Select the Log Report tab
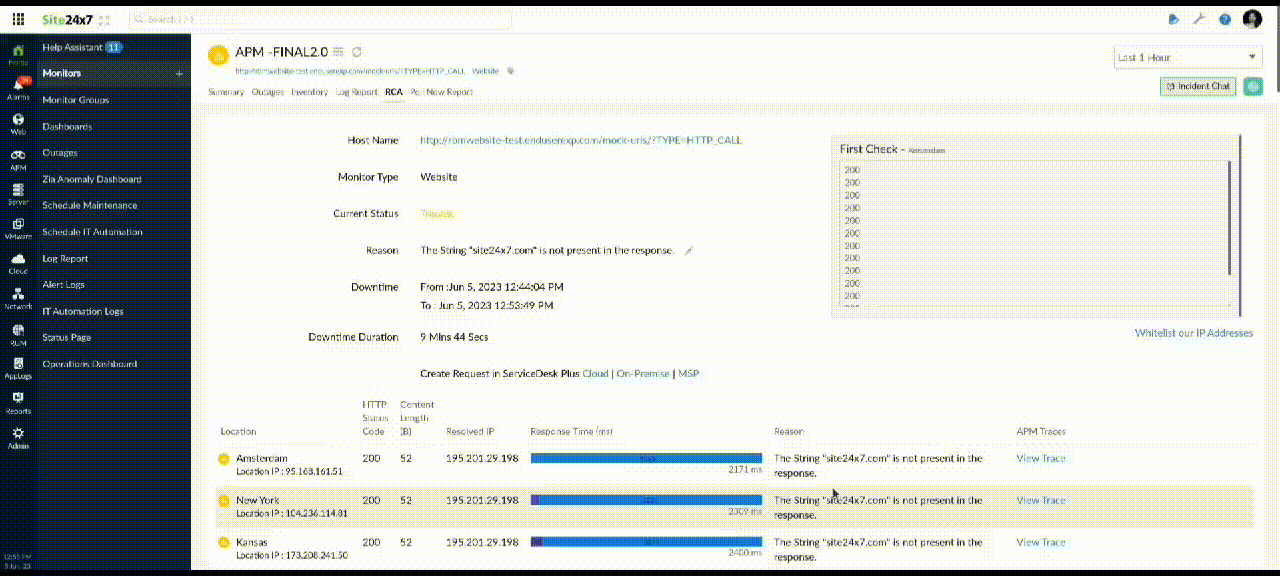Image resolution: width=1280 pixels, height=576 pixels. 355,91
